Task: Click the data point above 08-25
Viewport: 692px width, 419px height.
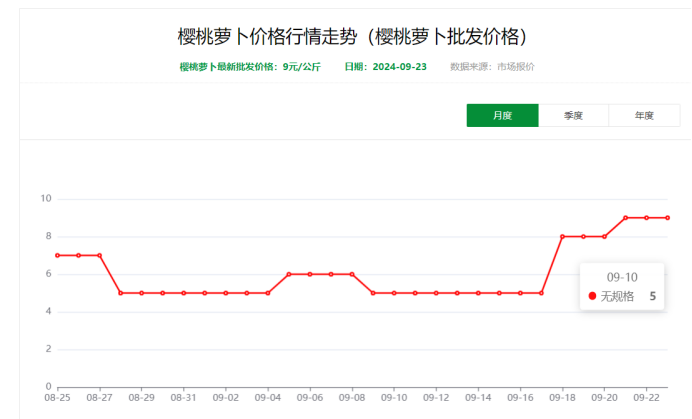Action: pyautogui.click(x=57, y=255)
